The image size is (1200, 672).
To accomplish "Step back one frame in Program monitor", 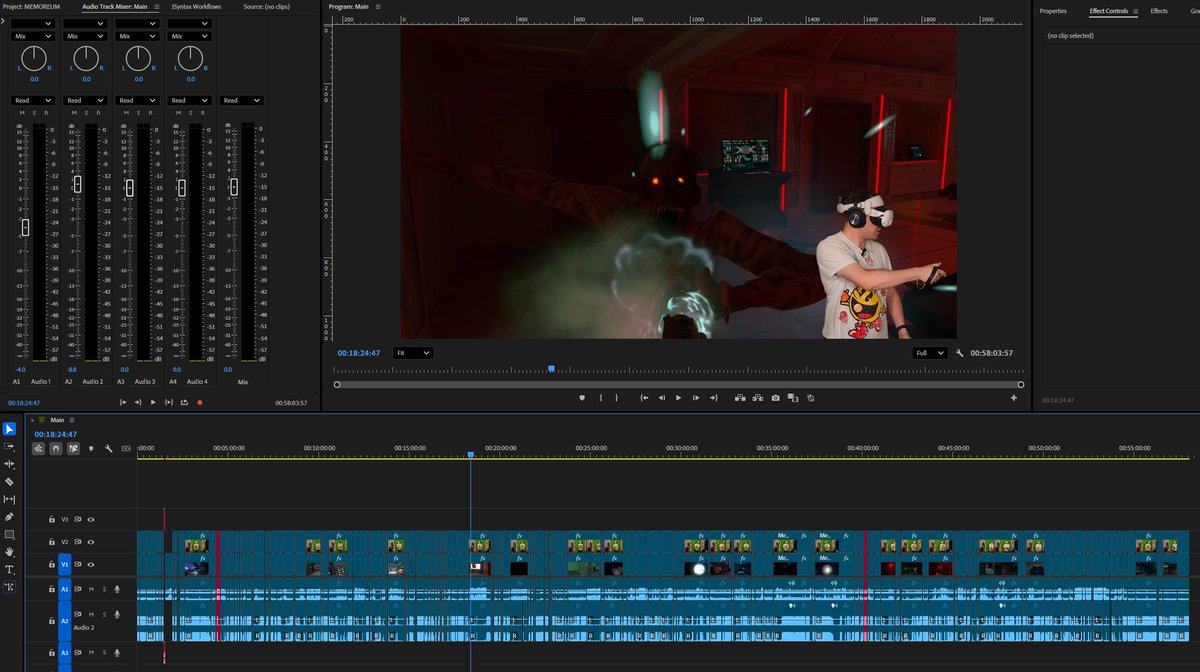I will pos(661,398).
